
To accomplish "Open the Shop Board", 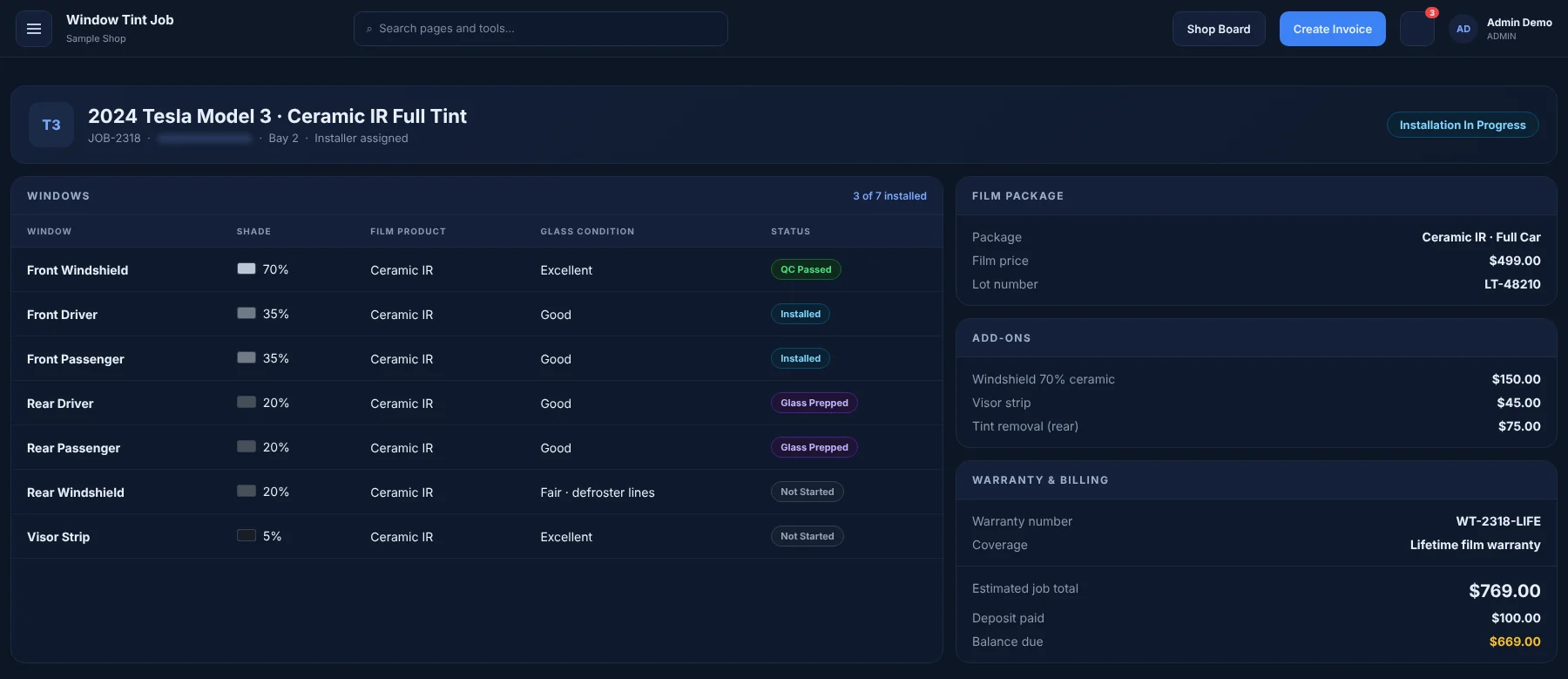I will 1219,29.
